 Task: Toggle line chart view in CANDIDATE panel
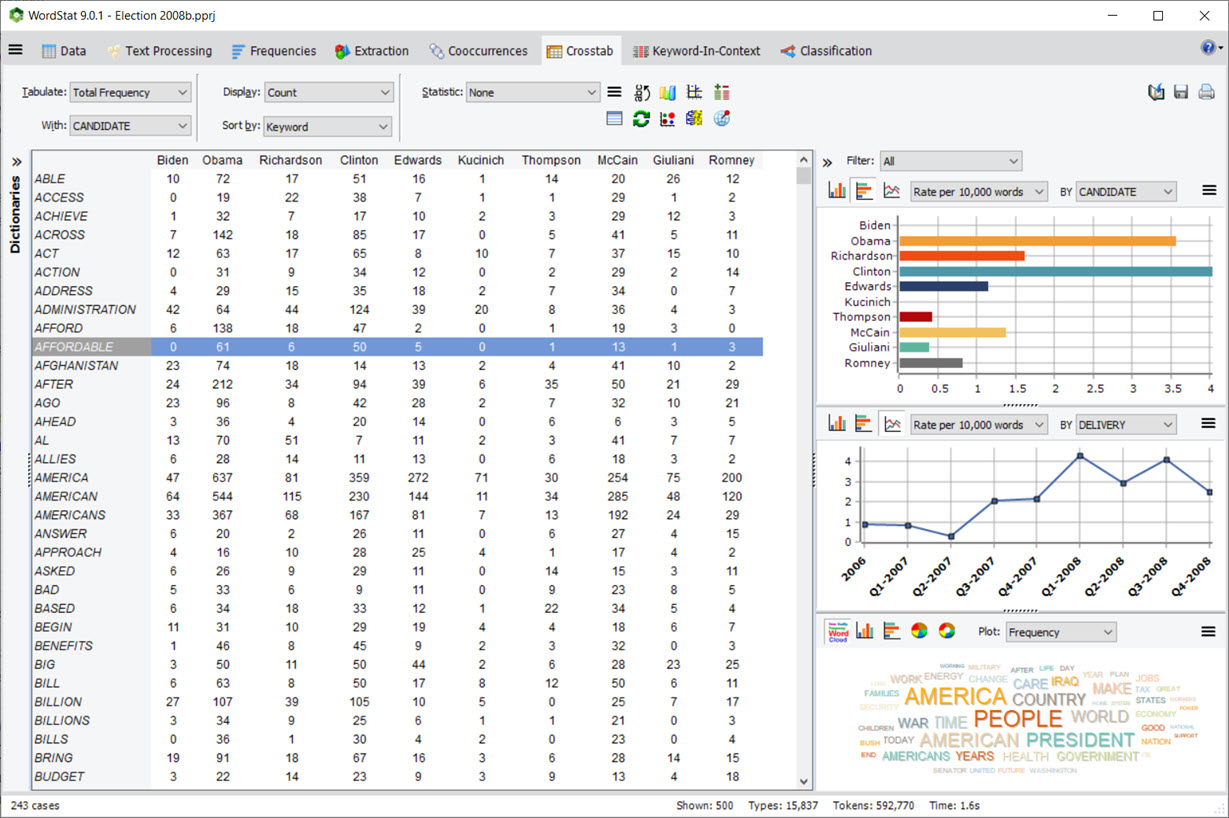point(890,191)
